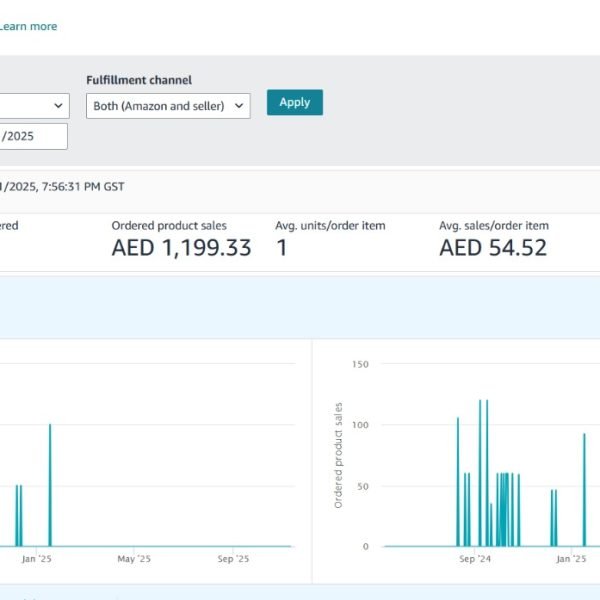Click the Learn more link
Screen dimensions: 600x600
click(x=28, y=26)
